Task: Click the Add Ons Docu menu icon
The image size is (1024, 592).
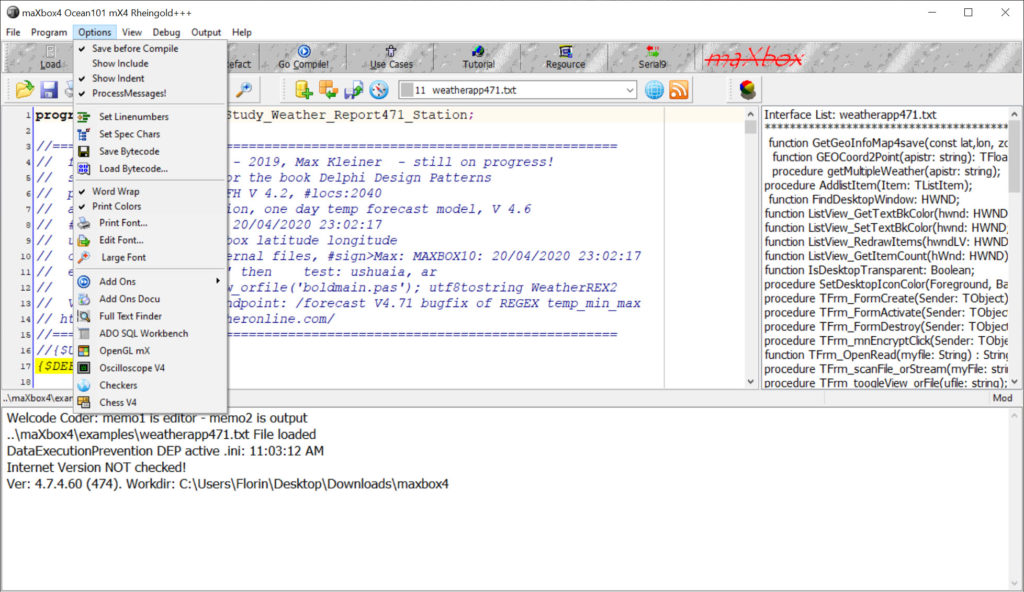Action: coord(84,299)
